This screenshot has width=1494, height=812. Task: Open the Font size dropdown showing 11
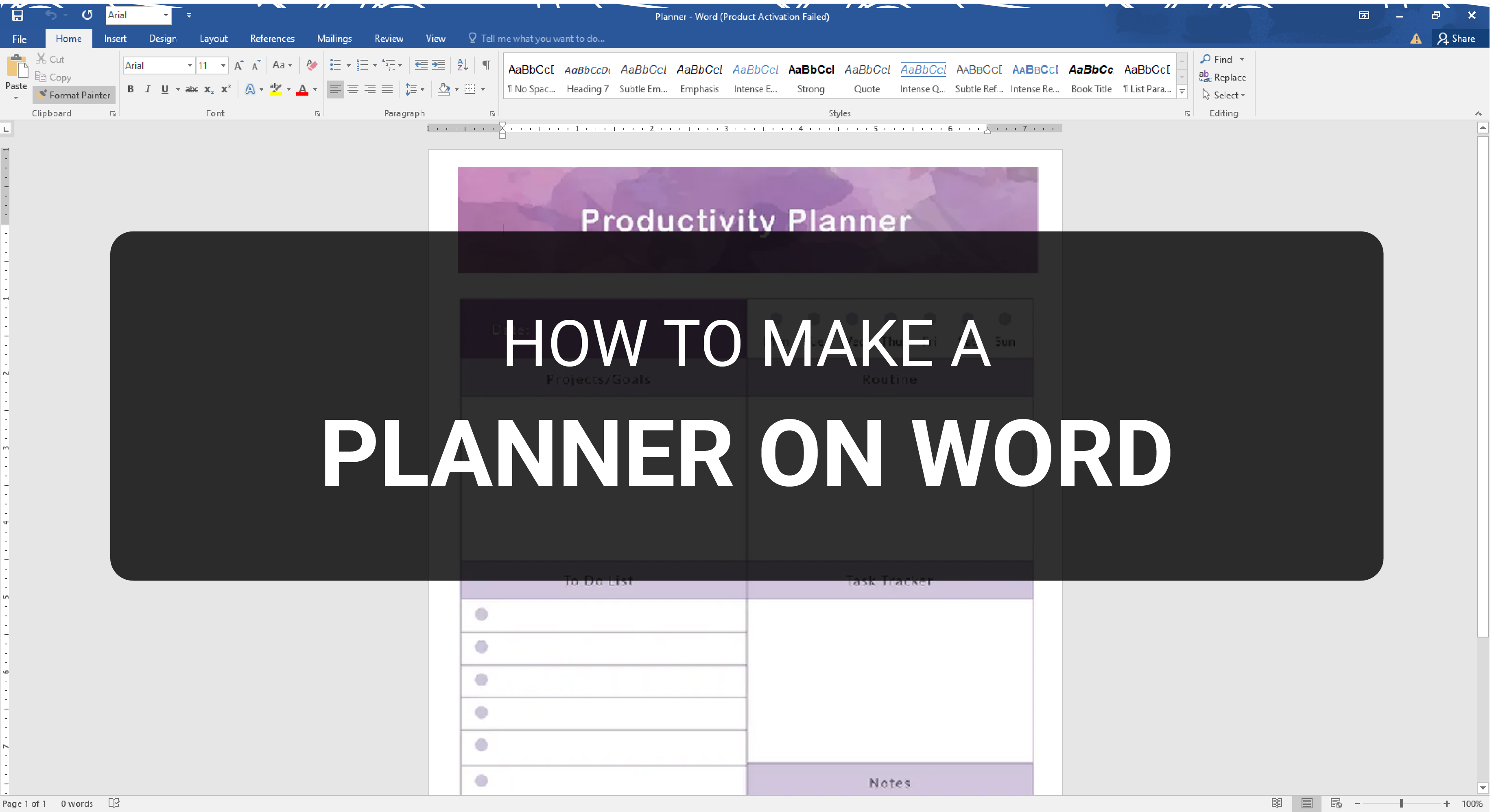coord(223,65)
